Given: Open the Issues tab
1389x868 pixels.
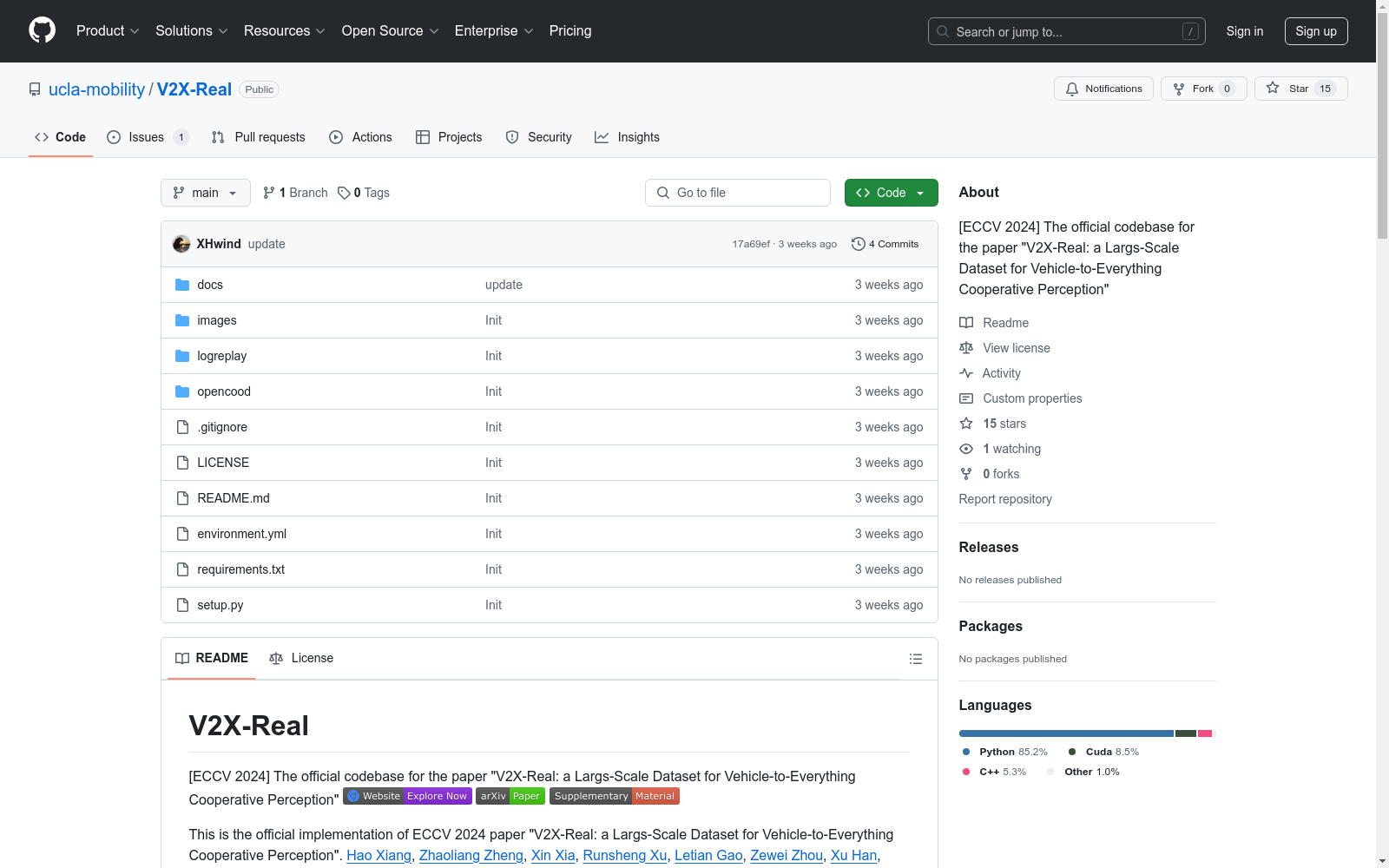Looking at the screenshot, I should [x=147, y=137].
